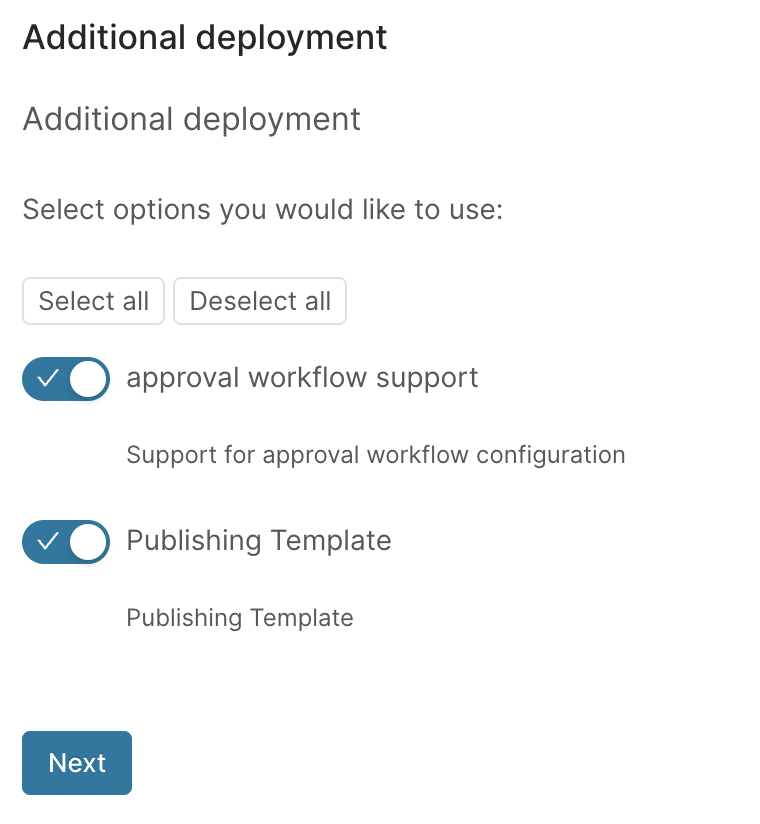Click the "Support for approval workflow configuration" description
The height and width of the screenshot is (824, 760).
click(375, 455)
